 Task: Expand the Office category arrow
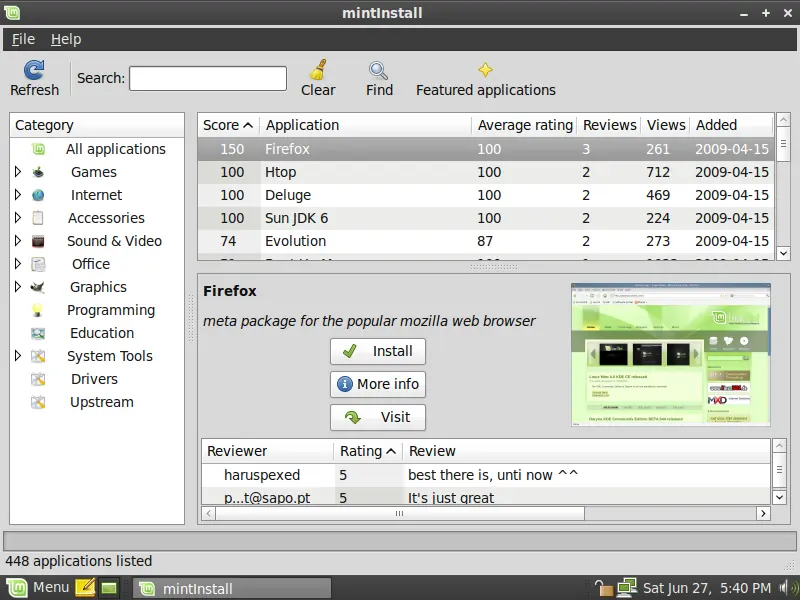18,264
